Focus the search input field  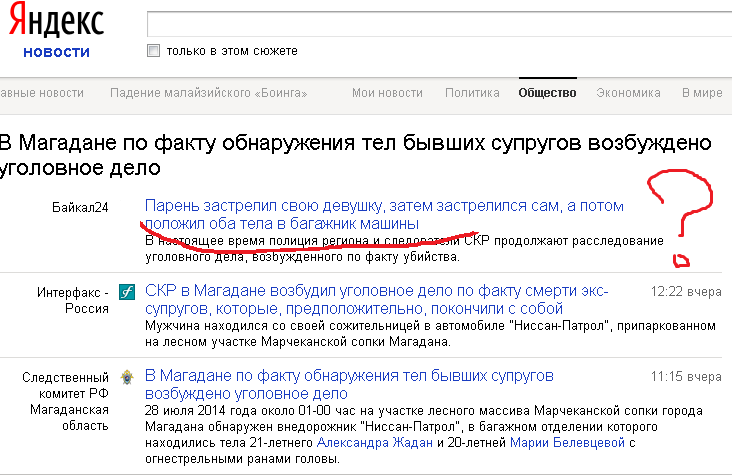[439, 24]
